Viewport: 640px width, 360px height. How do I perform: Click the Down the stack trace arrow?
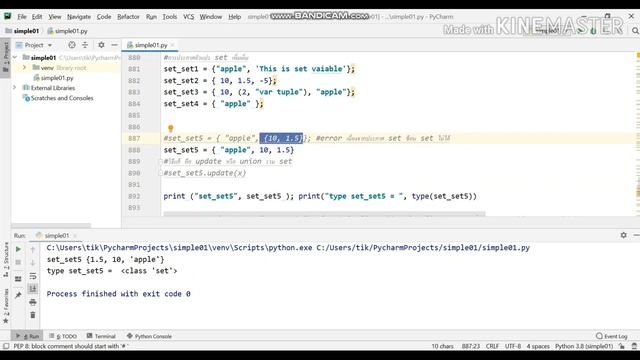(x=33, y=262)
